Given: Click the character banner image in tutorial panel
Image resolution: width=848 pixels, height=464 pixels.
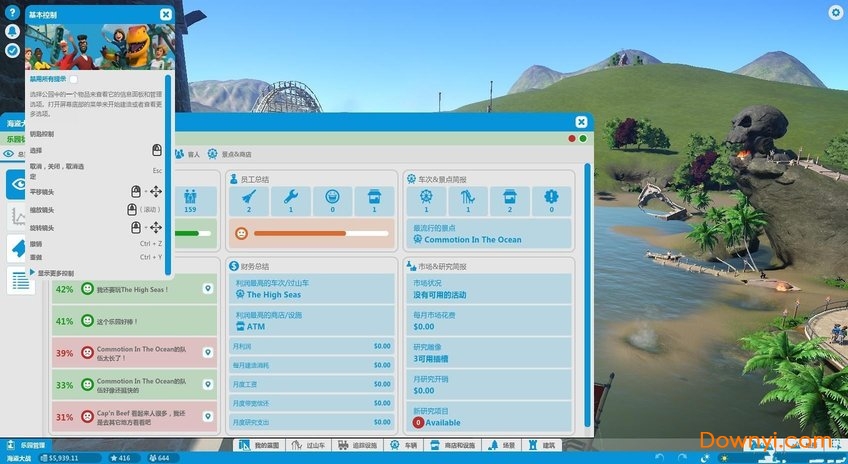Looking at the screenshot, I should tap(100, 47).
